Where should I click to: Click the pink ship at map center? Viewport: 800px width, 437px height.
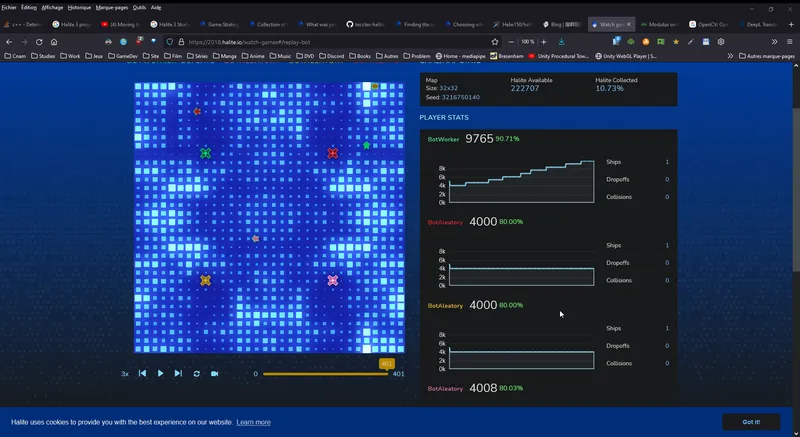pyautogui.click(x=256, y=238)
